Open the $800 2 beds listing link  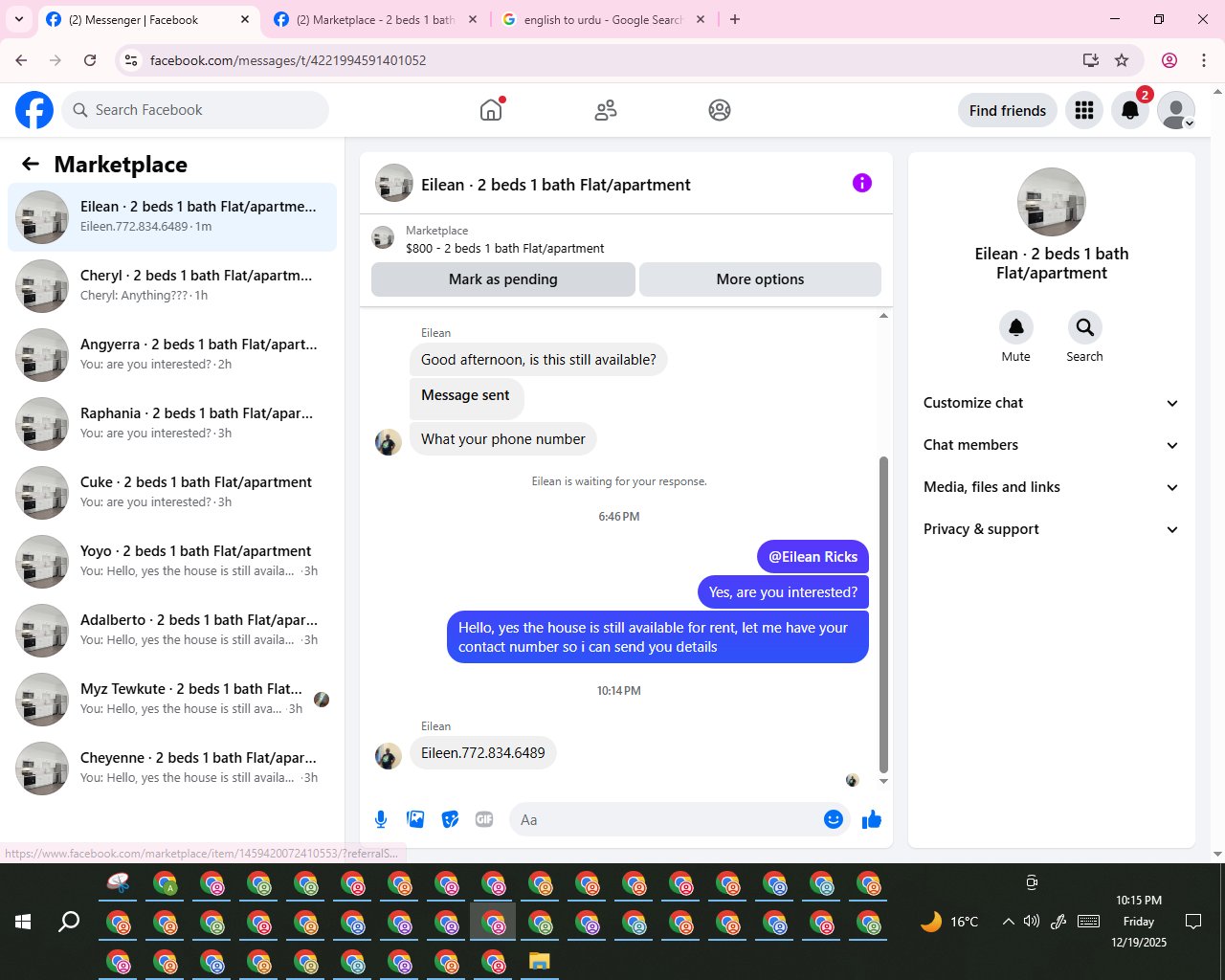[504, 248]
